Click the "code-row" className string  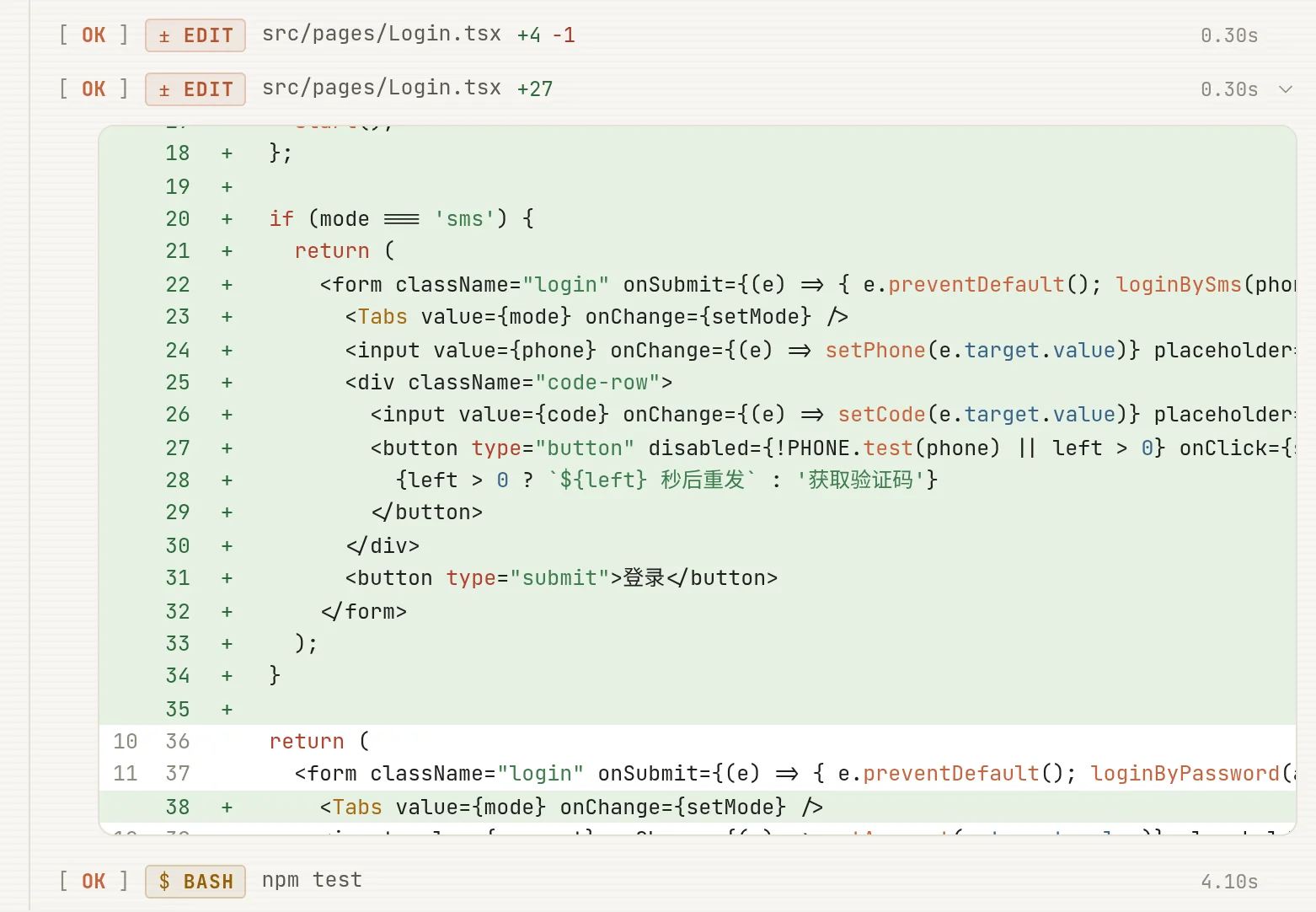click(597, 383)
